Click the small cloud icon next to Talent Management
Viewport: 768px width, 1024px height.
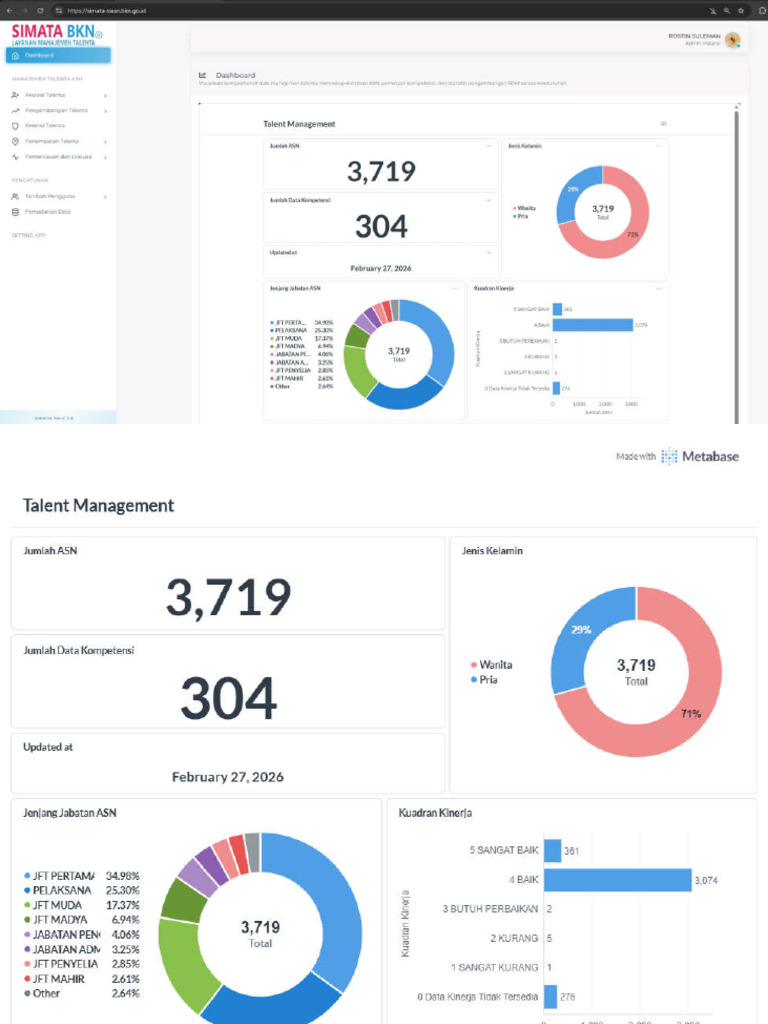tap(664, 123)
